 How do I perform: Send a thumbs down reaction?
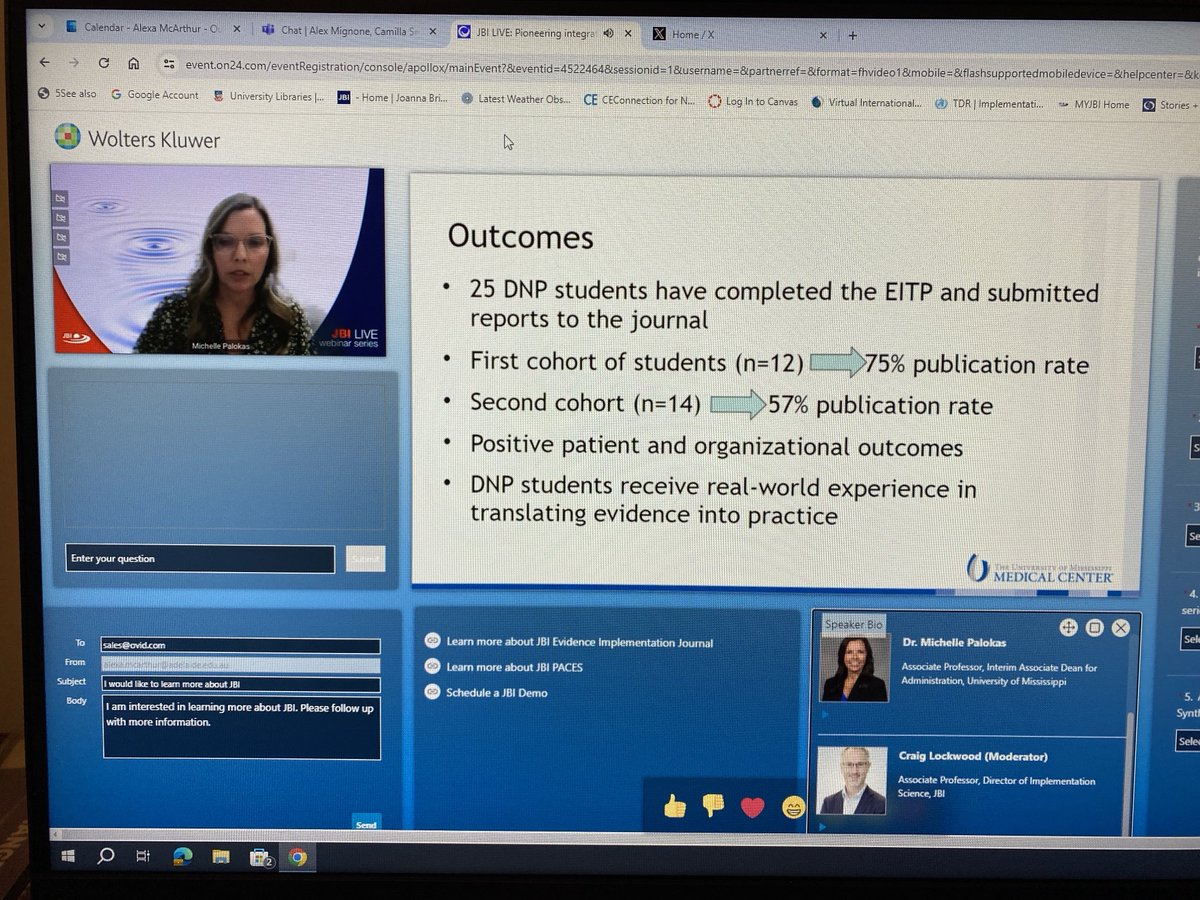coord(713,805)
